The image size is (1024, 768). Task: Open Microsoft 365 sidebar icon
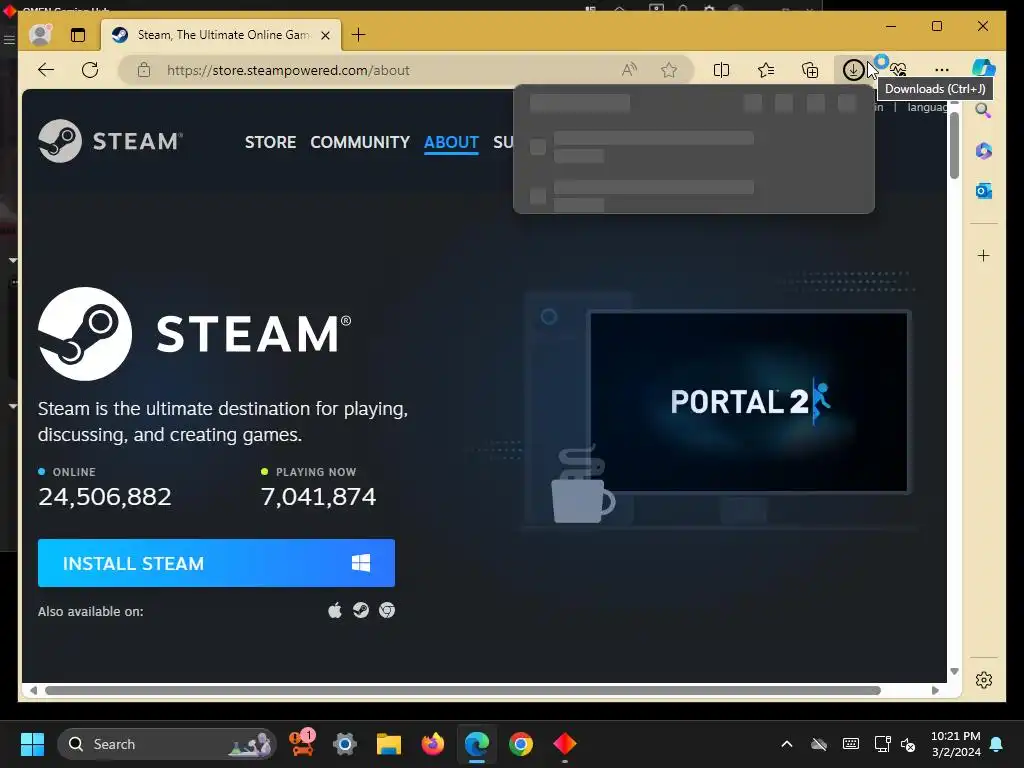(x=984, y=151)
